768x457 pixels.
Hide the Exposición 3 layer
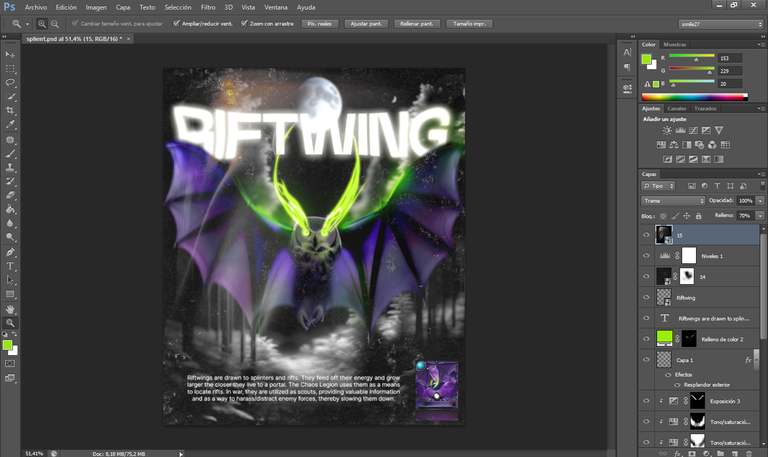[x=646, y=401]
